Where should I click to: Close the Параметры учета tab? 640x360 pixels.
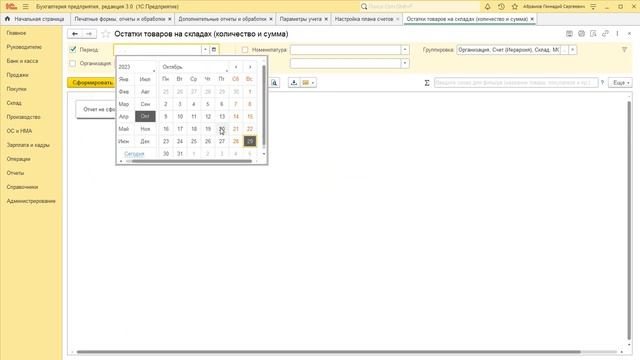[x=326, y=19]
